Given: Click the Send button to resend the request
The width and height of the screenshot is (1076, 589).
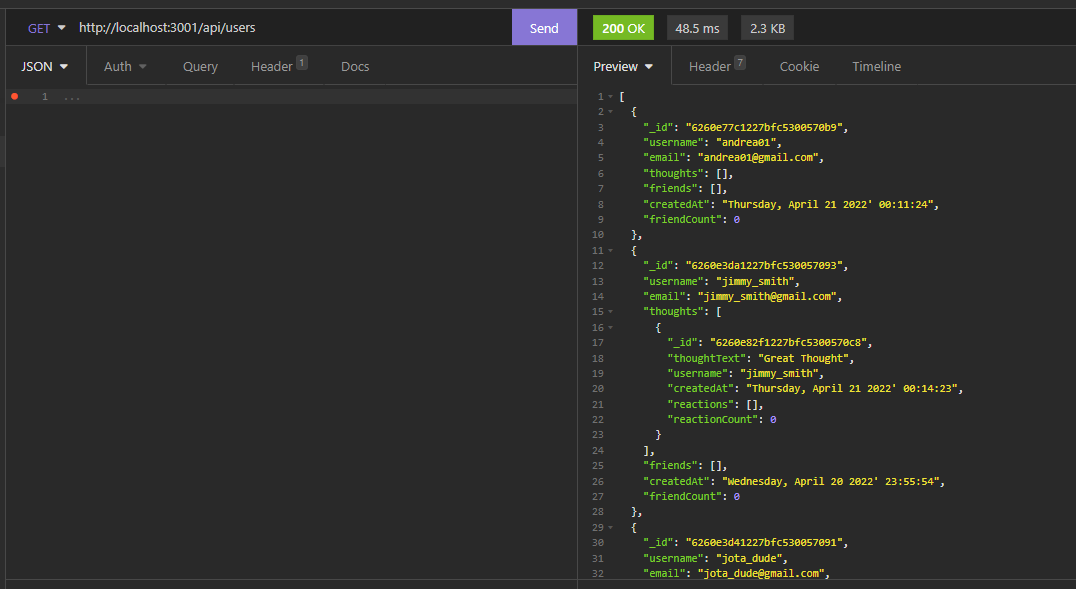Looking at the screenshot, I should point(544,27).
